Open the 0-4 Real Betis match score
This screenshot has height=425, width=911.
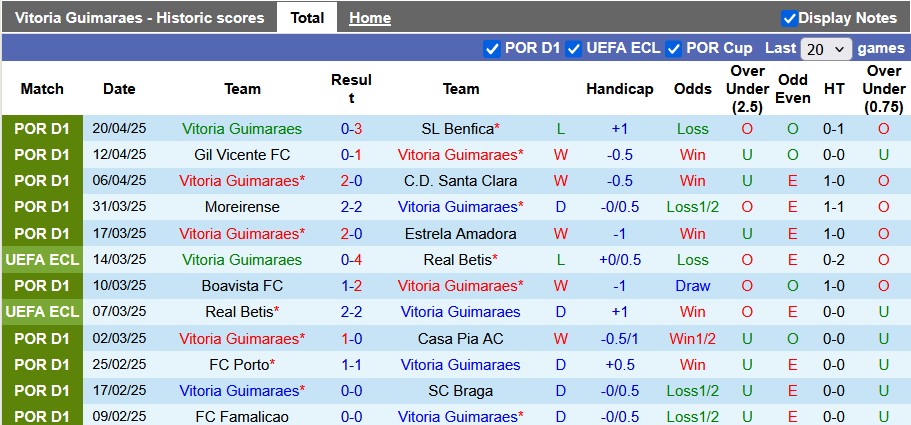point(351,259)
